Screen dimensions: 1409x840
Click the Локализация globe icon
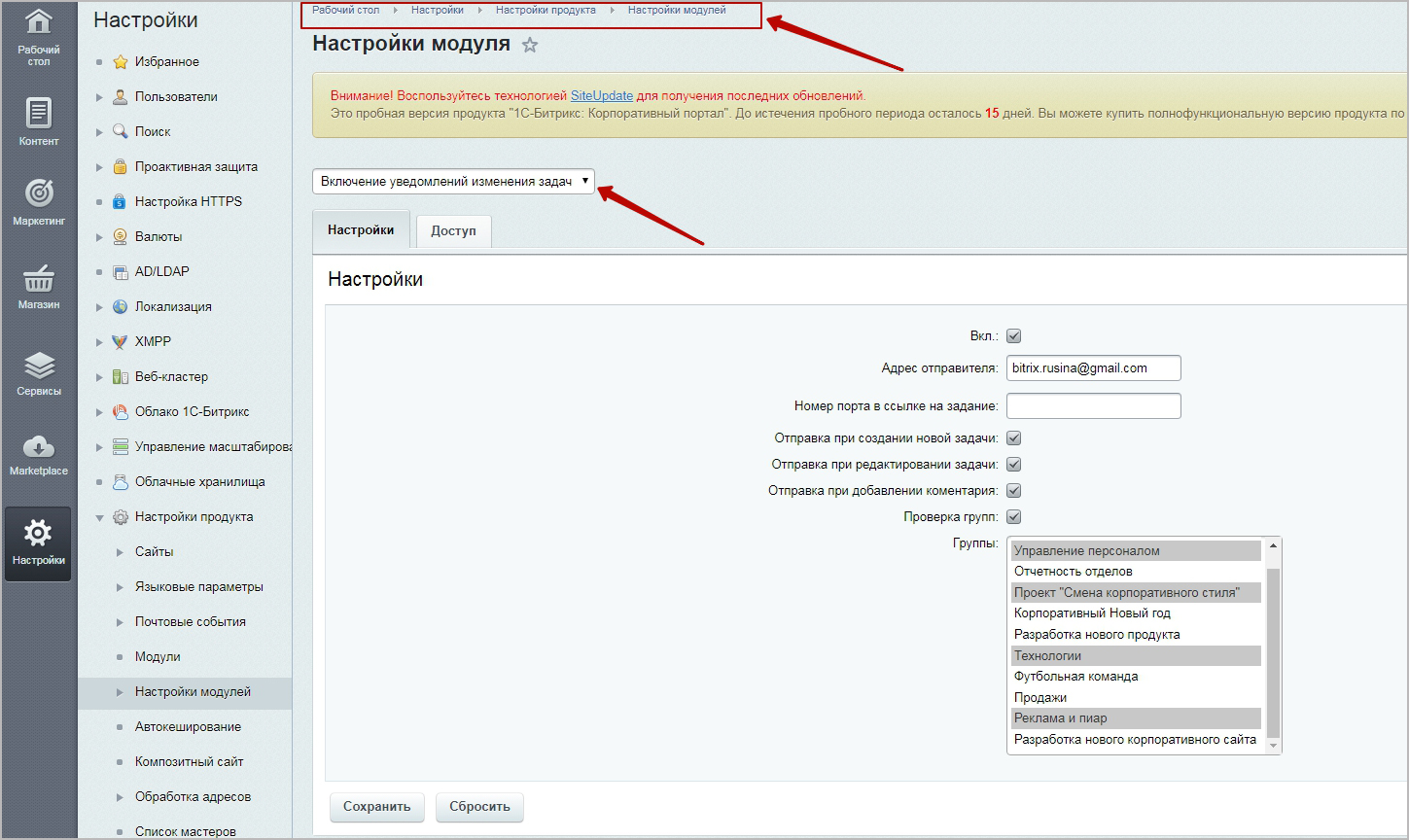pyautogui.click(x=120, y=306)
